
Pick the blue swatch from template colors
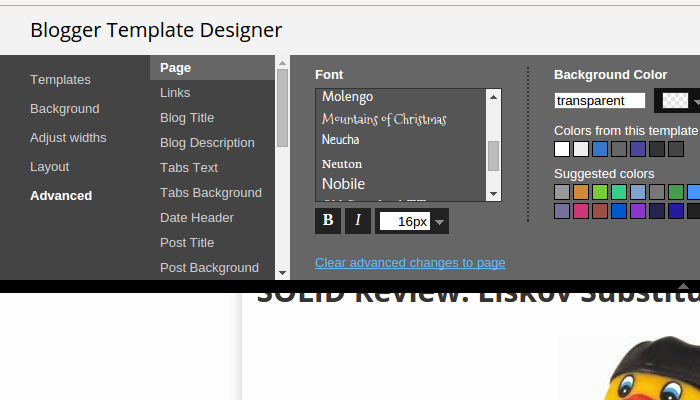[x=600, y=149]
